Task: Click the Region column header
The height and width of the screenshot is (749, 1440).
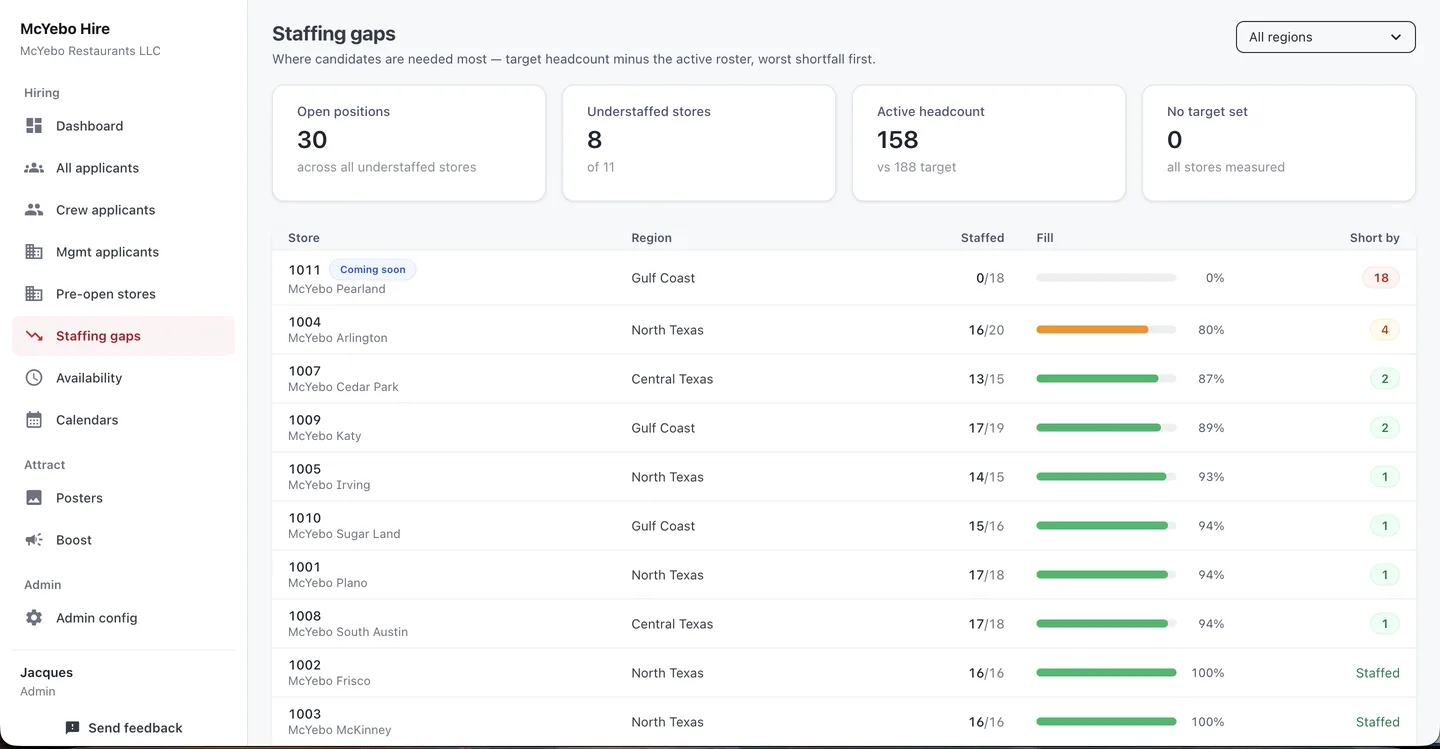Action: tap(652, 238)
